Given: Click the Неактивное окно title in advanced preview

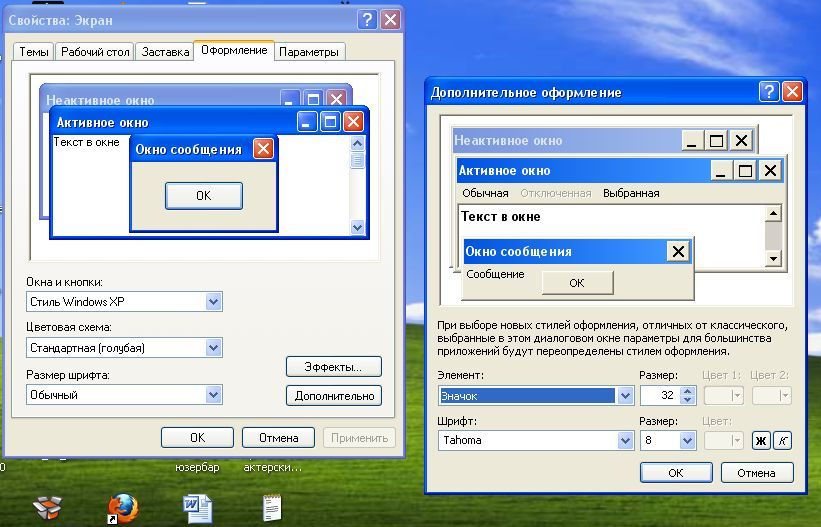Looking at the screenshot, I should point(508,140).
